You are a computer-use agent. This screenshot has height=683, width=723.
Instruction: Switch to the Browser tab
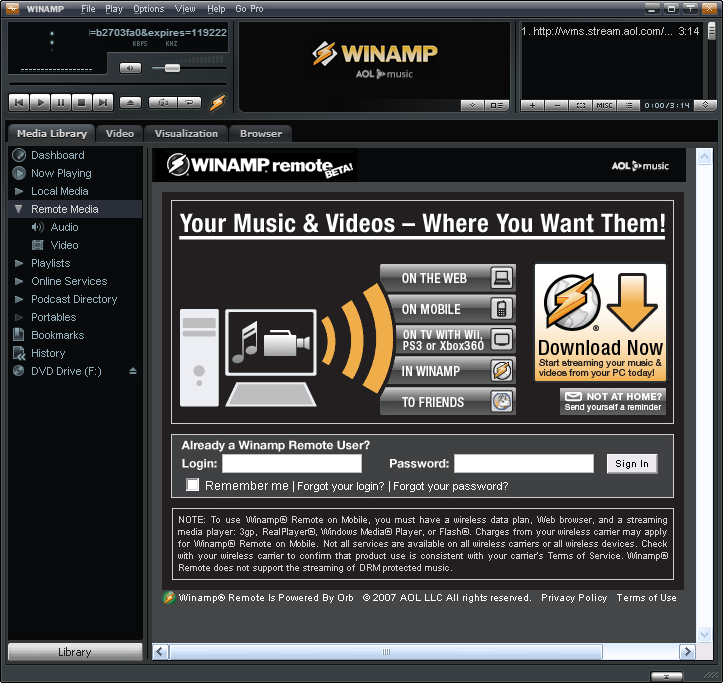point(261,133)
